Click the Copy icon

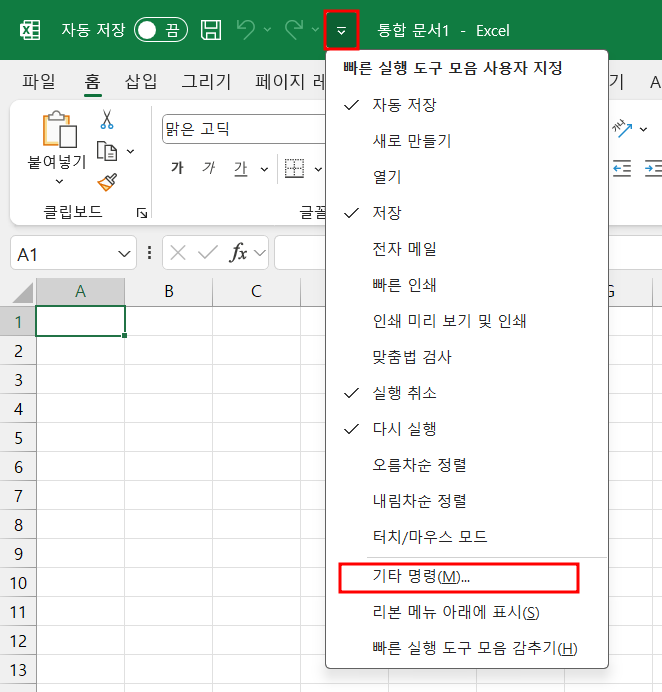pos(107,151)
